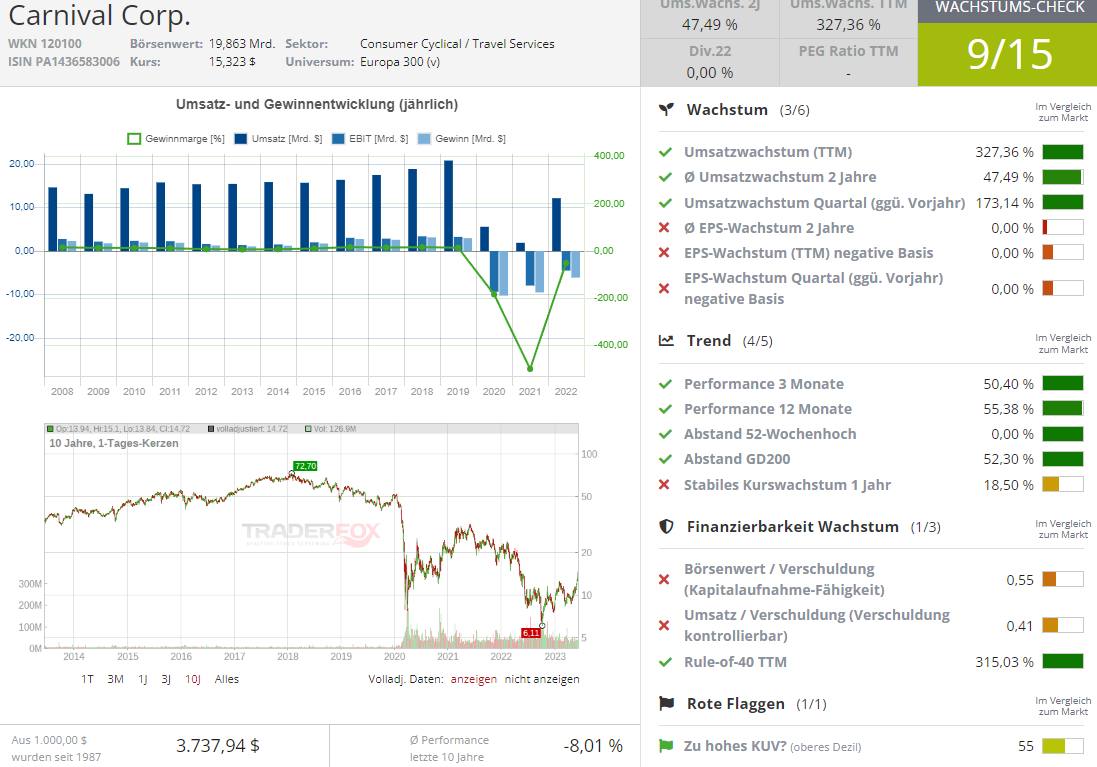Click the '315,03 %' Rule-of-40 value
The width and height of the screenshot is (1097, 767).
[x=1005, y=662]
